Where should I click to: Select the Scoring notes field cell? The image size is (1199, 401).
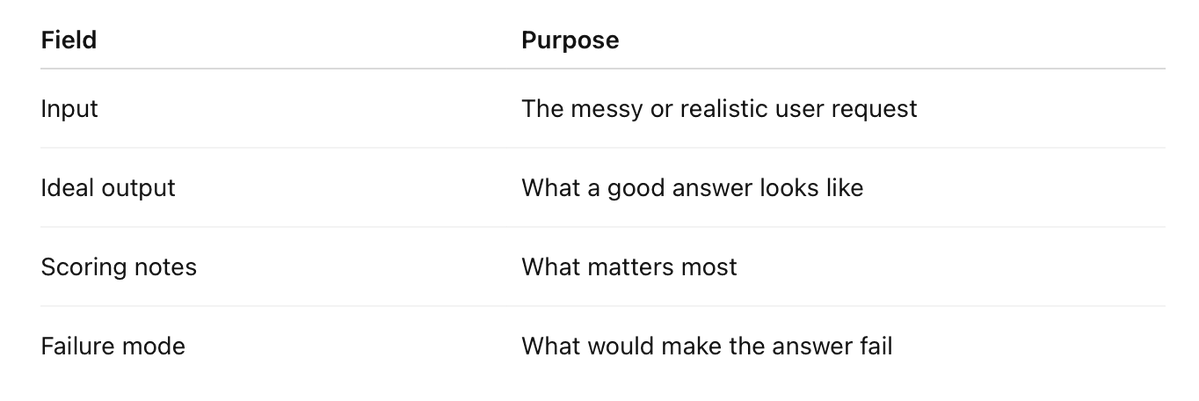(119, 267)
